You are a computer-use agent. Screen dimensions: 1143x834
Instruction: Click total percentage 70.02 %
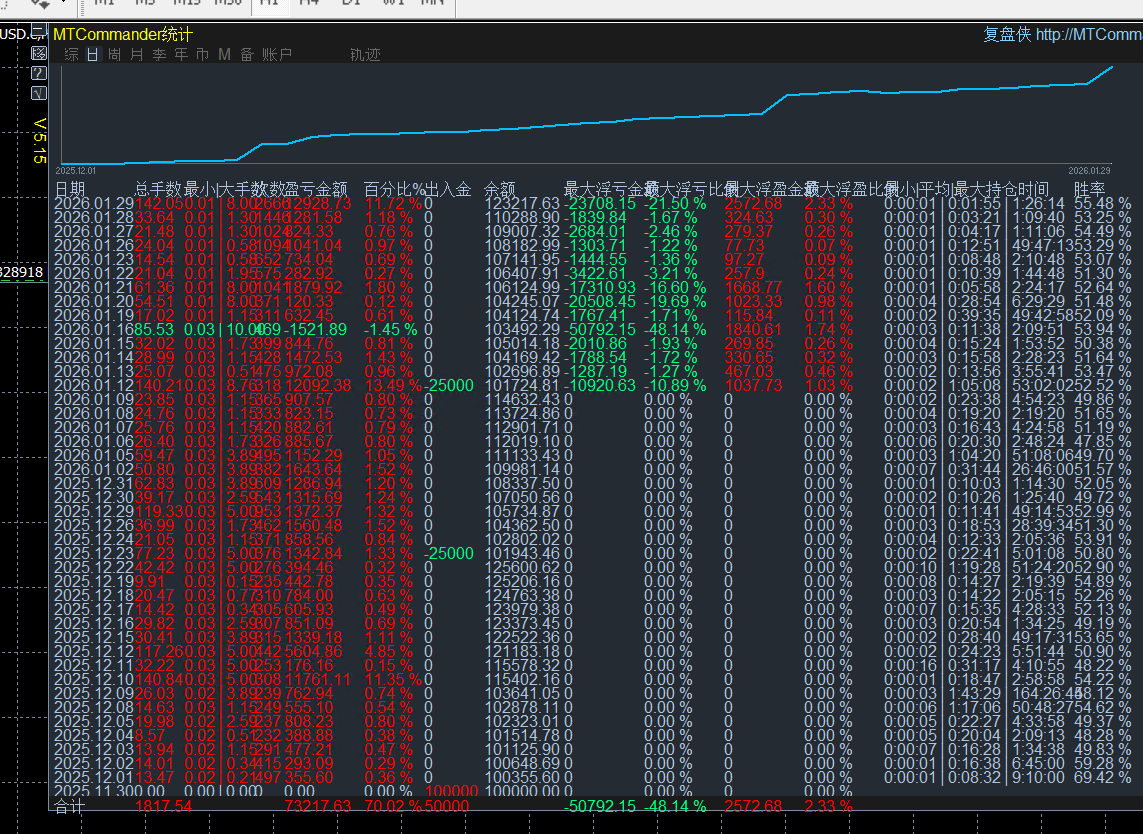394,807
